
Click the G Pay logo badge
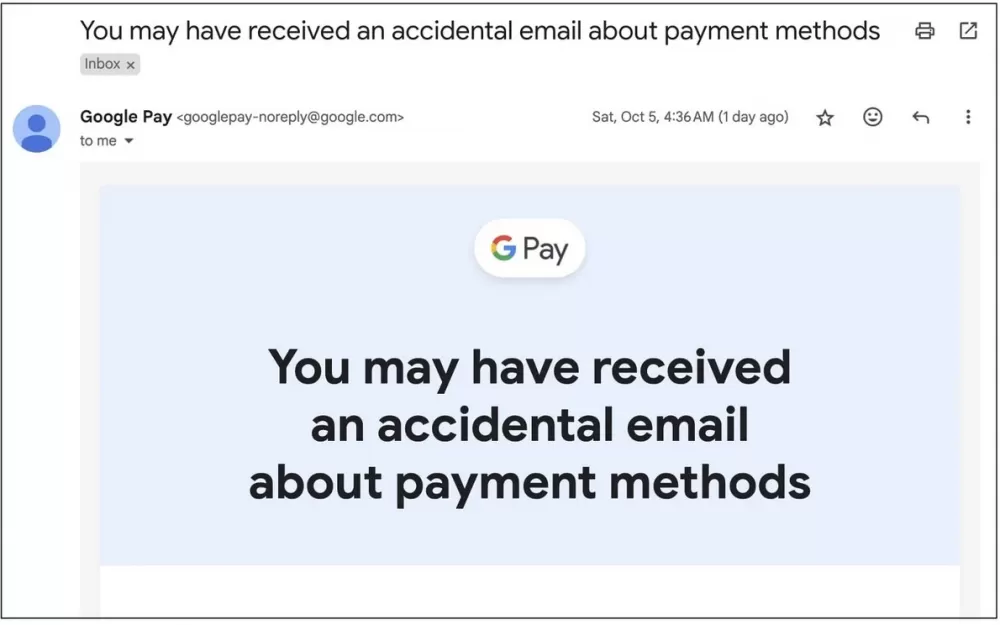pos(529,248)
